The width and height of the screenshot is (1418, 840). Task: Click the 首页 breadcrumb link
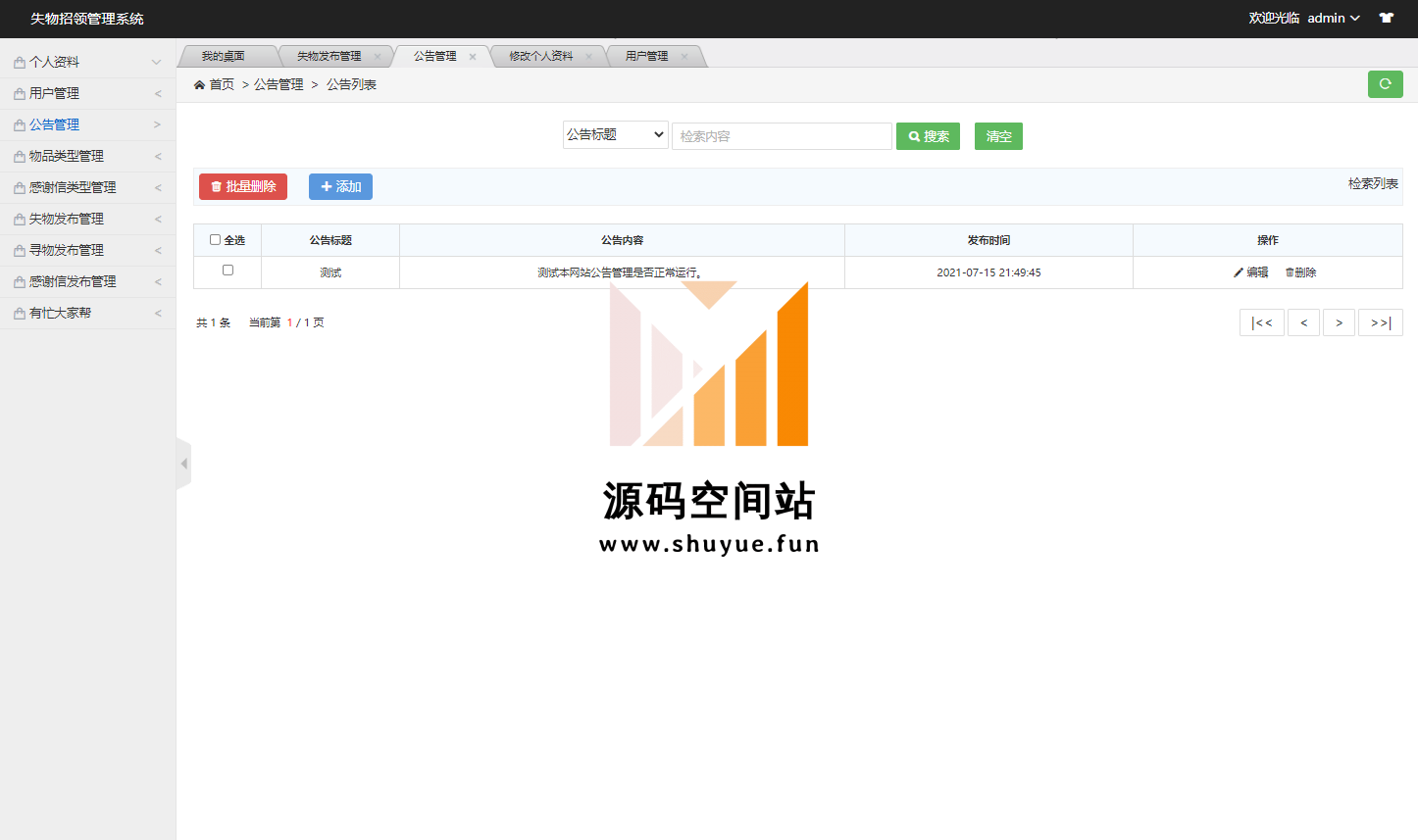coord(222,84)
